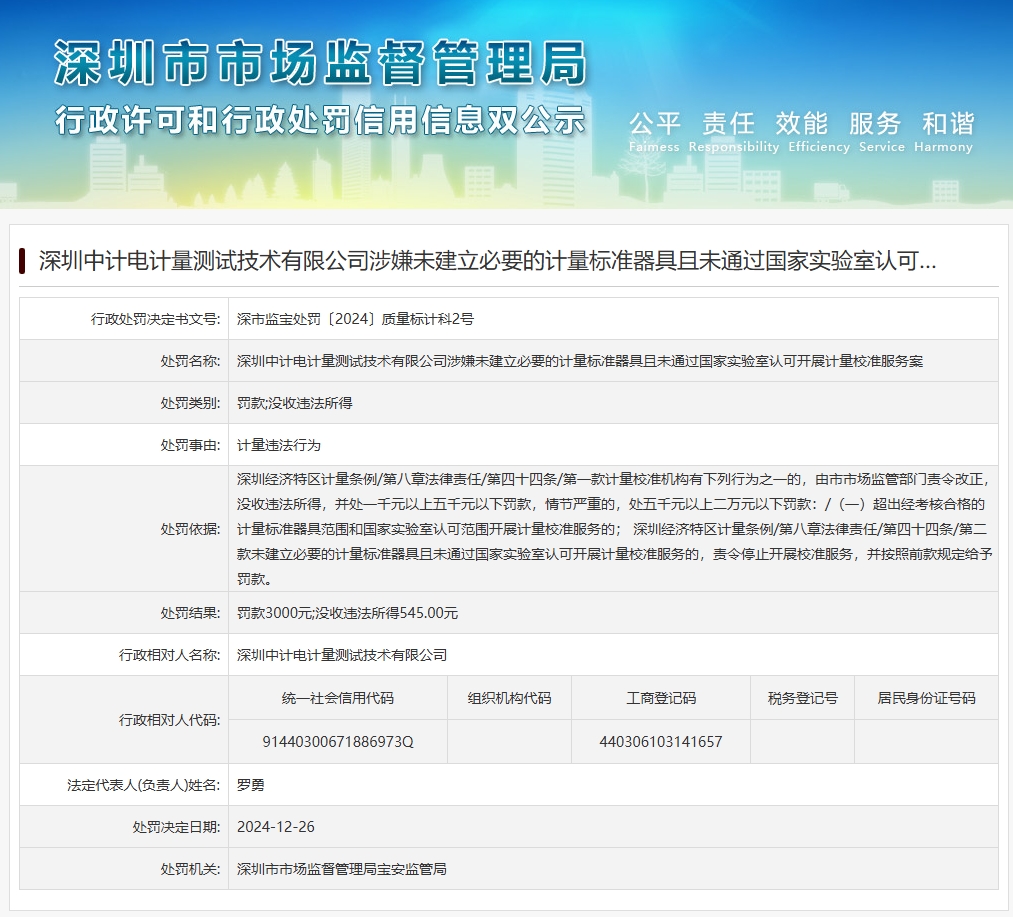Click the 行政许可和行政处罚信用信息双公示 subtitle
Image resolution: width=1013 pixels, height=917 pixels.
[319, 121]
